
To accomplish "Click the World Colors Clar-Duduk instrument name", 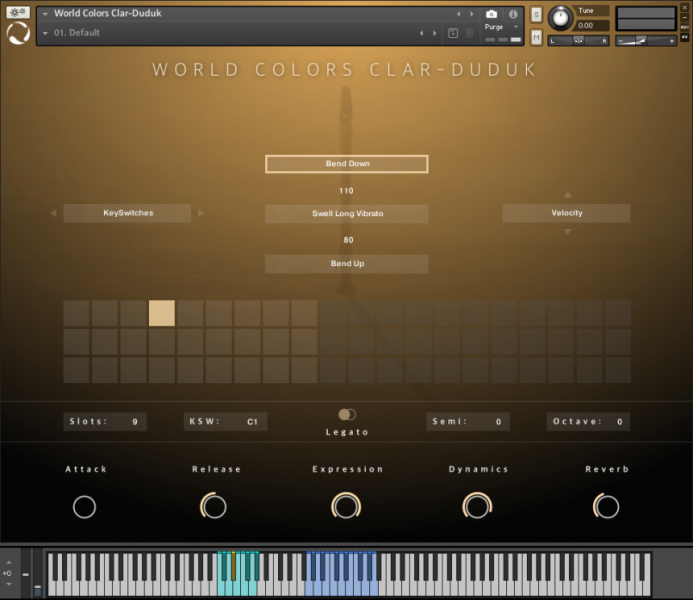I will coord(107,14).
